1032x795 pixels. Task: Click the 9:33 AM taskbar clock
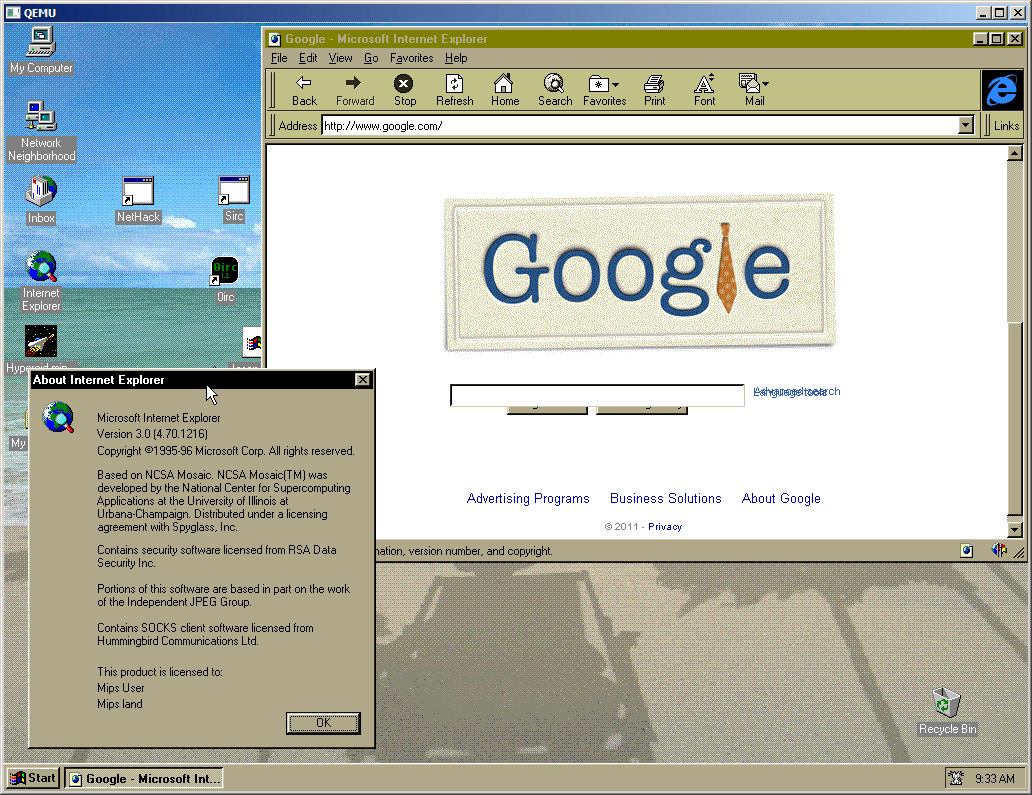994,779
